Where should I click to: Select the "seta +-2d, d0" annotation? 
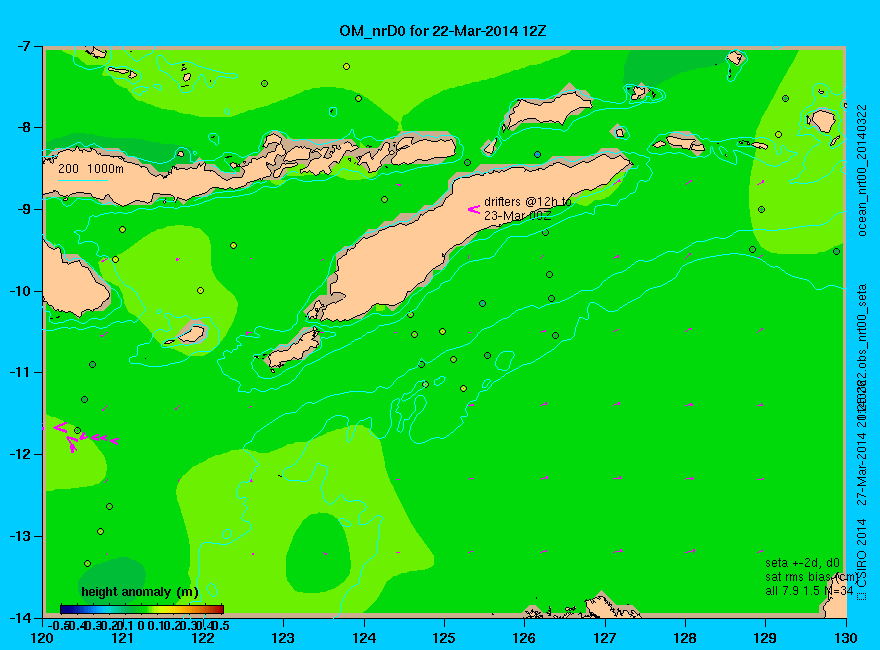coord(802,563)
